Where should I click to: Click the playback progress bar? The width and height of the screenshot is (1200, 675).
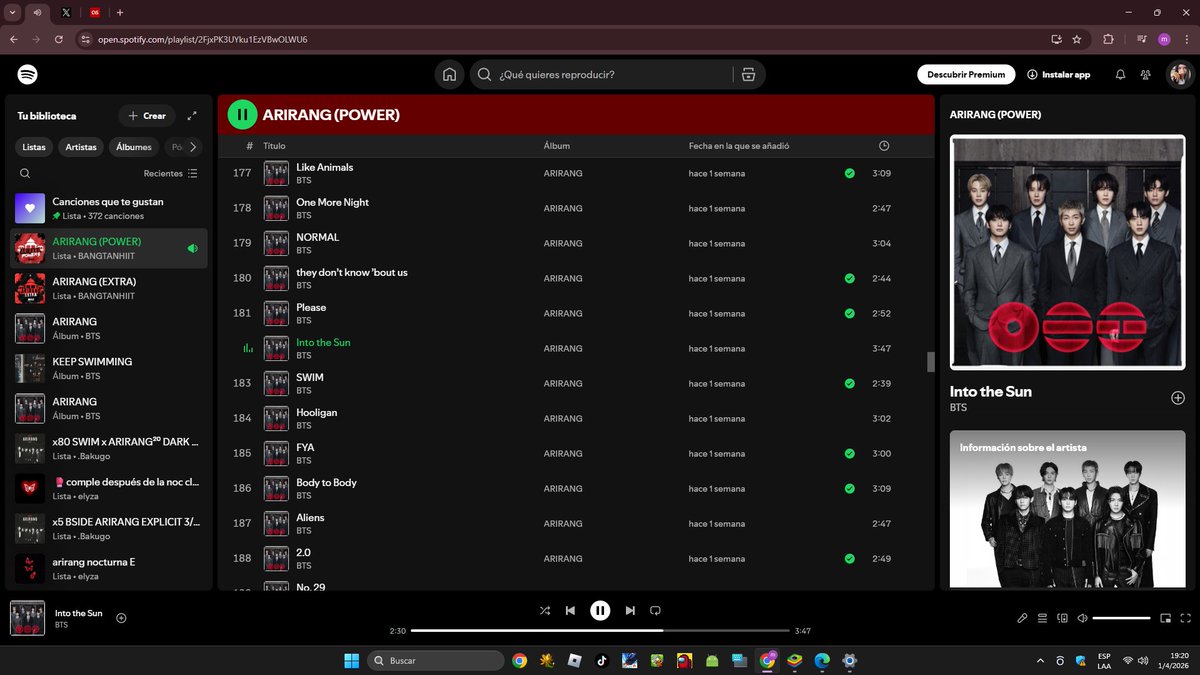click(x=600, y=631)
